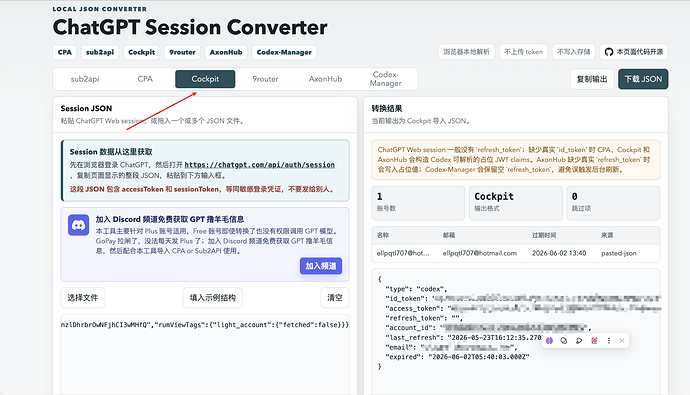Click the "refresh_token": "" line in output
Viewport: 690px width, 395px height.
point(424,318)
